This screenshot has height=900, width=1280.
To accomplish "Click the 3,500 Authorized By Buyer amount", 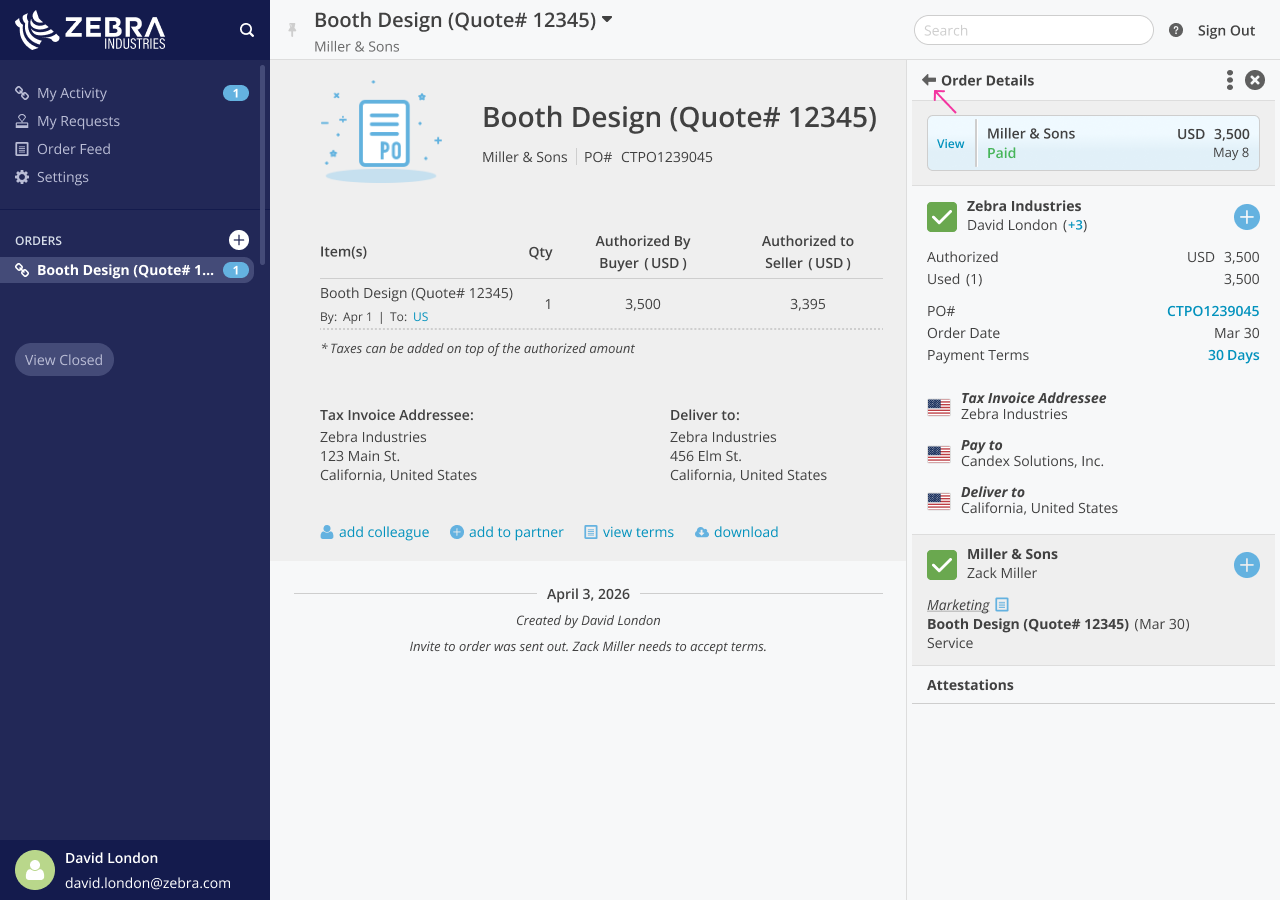I will (643, 304).
